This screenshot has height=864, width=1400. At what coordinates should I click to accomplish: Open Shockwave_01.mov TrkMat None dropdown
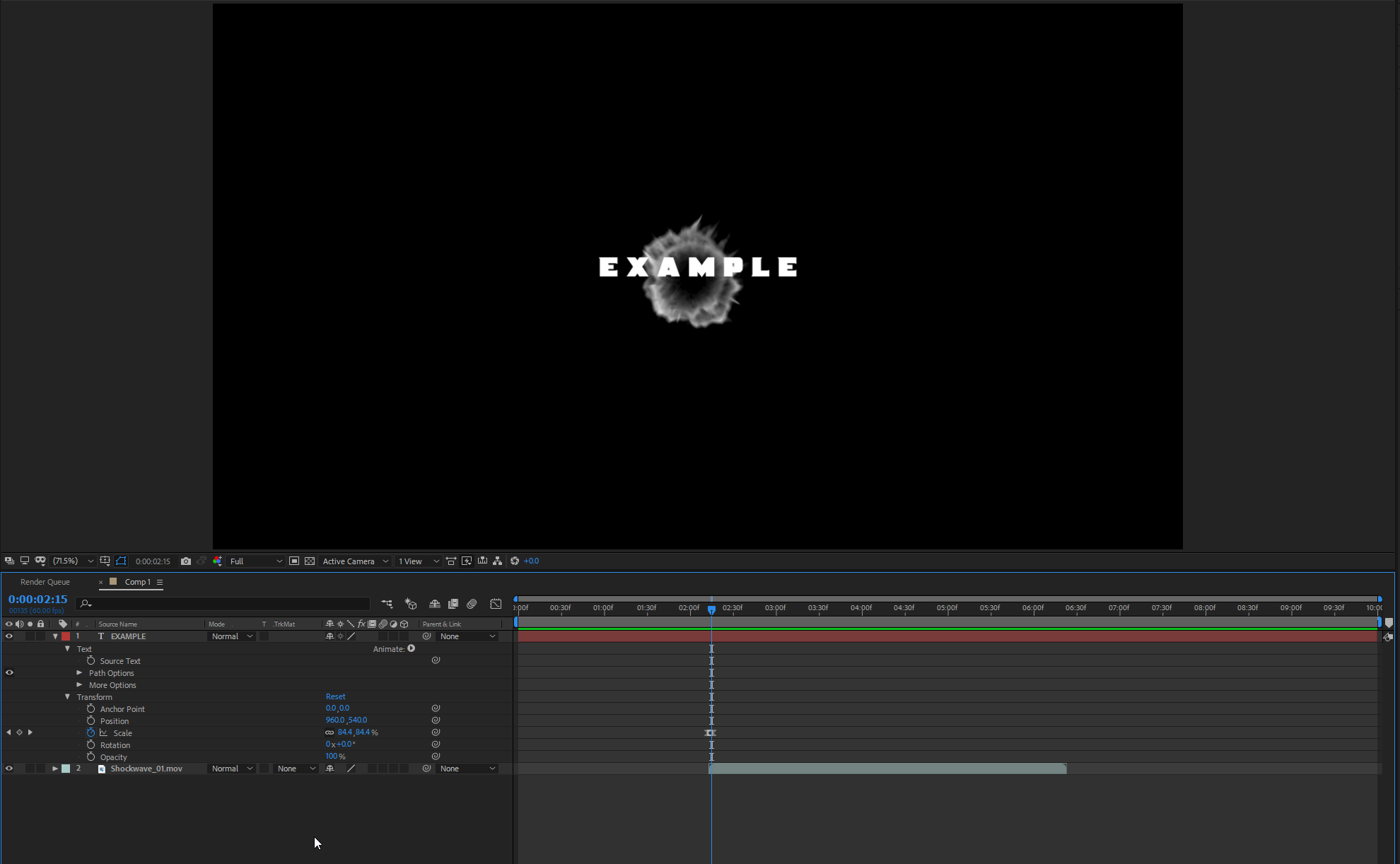[x=296, y=769]
